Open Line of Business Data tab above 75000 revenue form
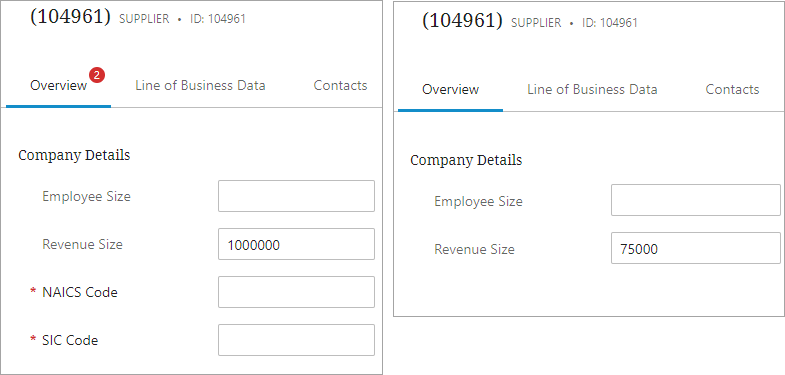The height and width of the screenshot is (375, 785). [x=592, y=90]
